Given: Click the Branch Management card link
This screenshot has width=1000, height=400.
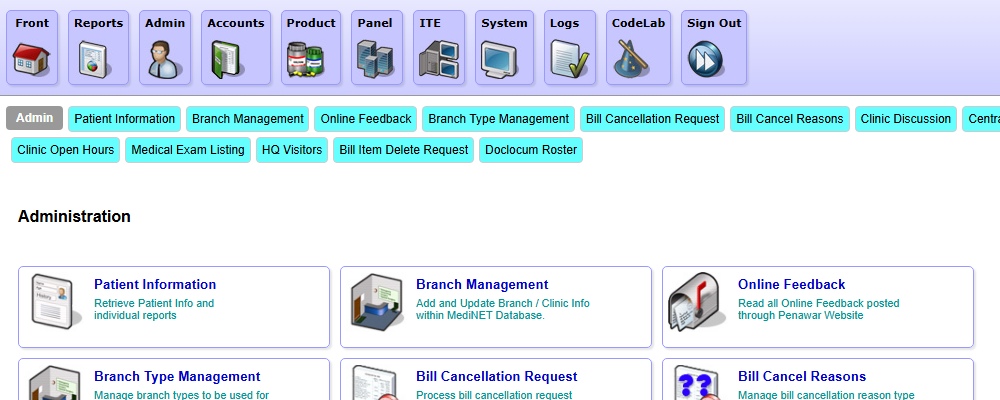Looking at the screenshot, I should click(482, 285).
